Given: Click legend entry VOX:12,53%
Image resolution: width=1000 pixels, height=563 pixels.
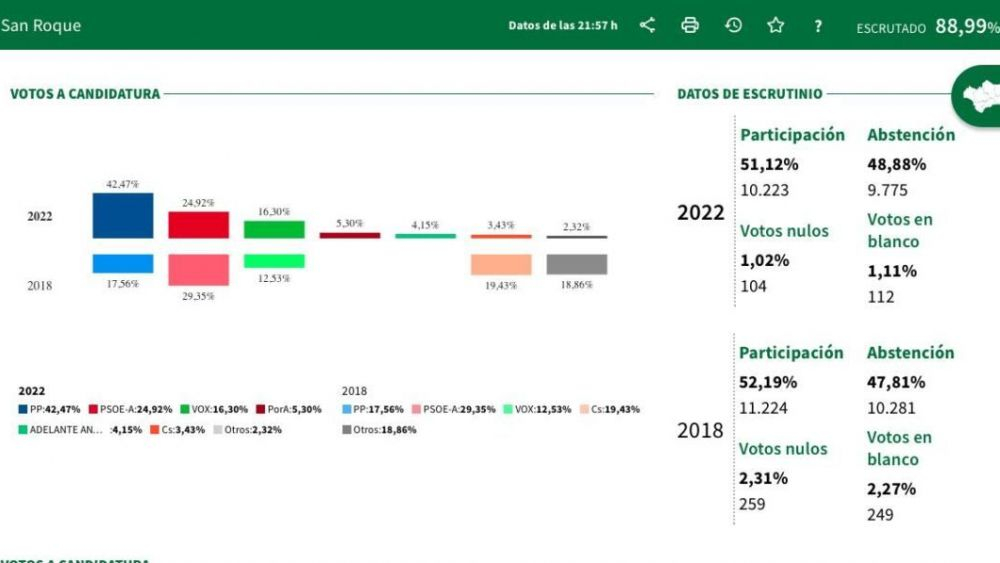Looking at the screenshot, I should click(538, 409).
